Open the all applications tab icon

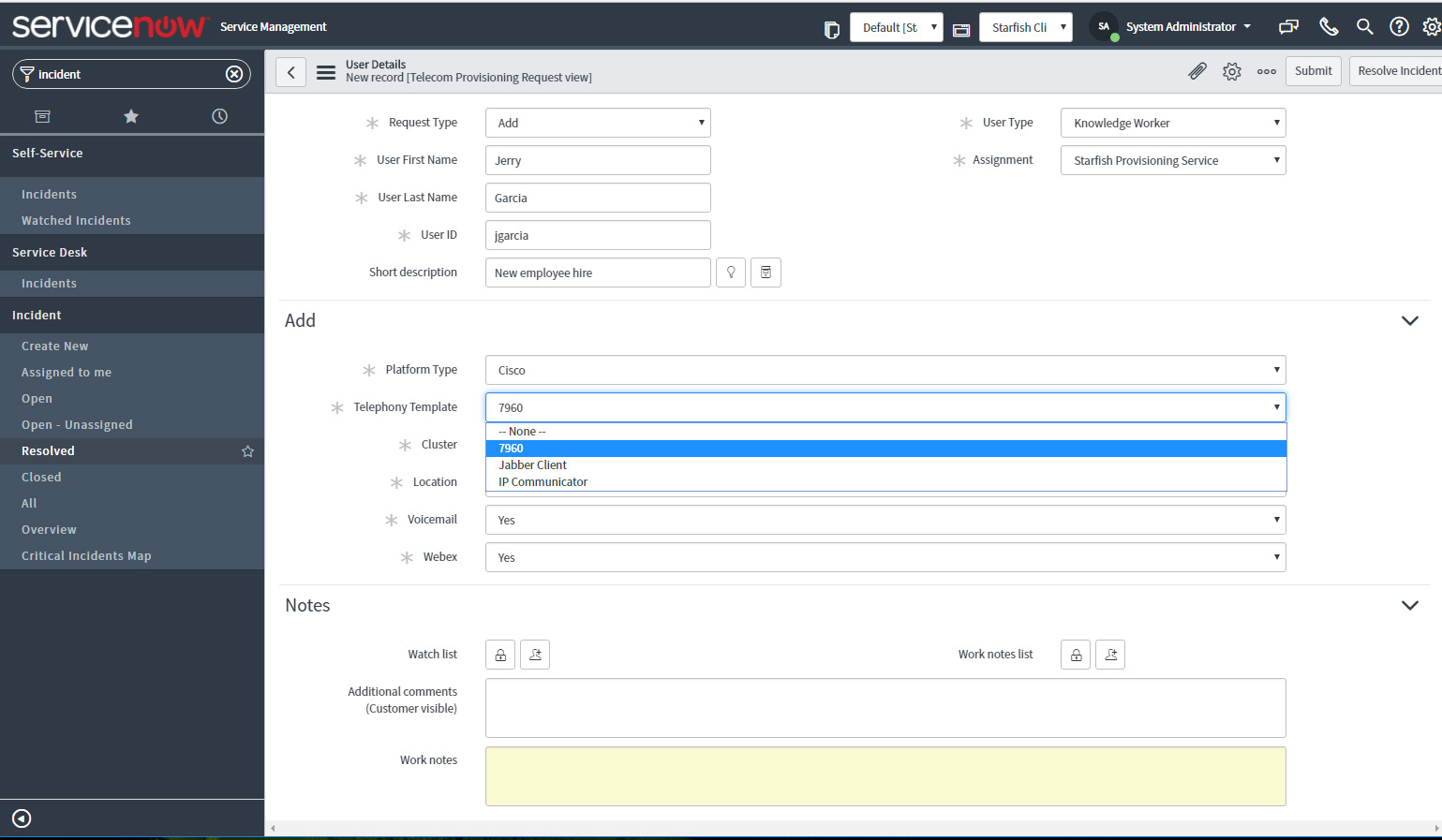pos(42,116)
